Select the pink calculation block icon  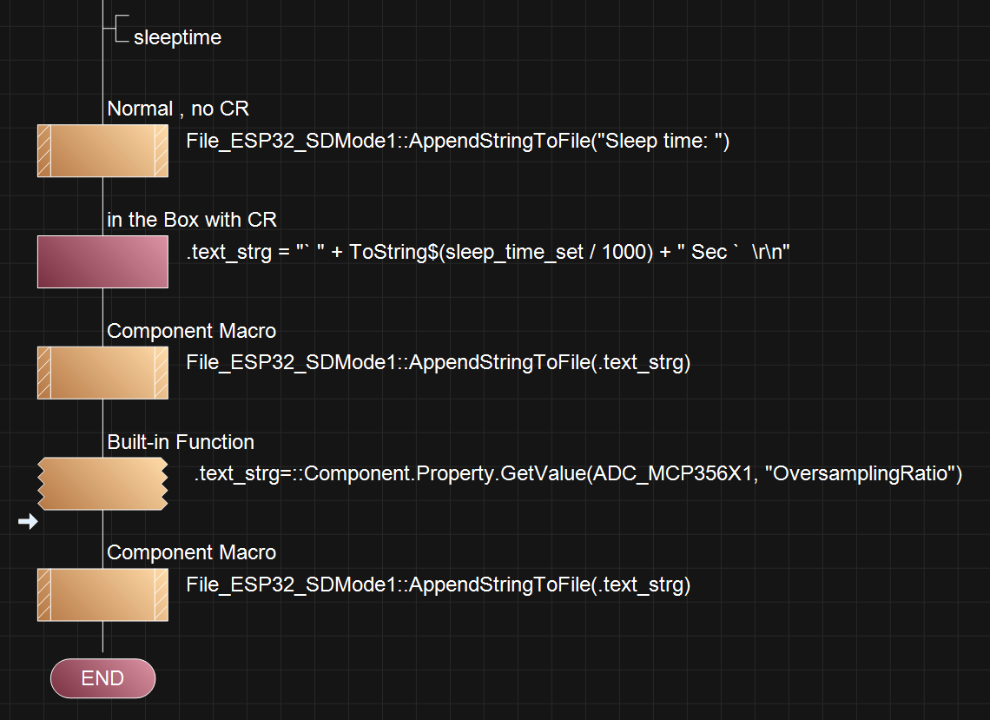pyautogui.click(x=103, y=261)
